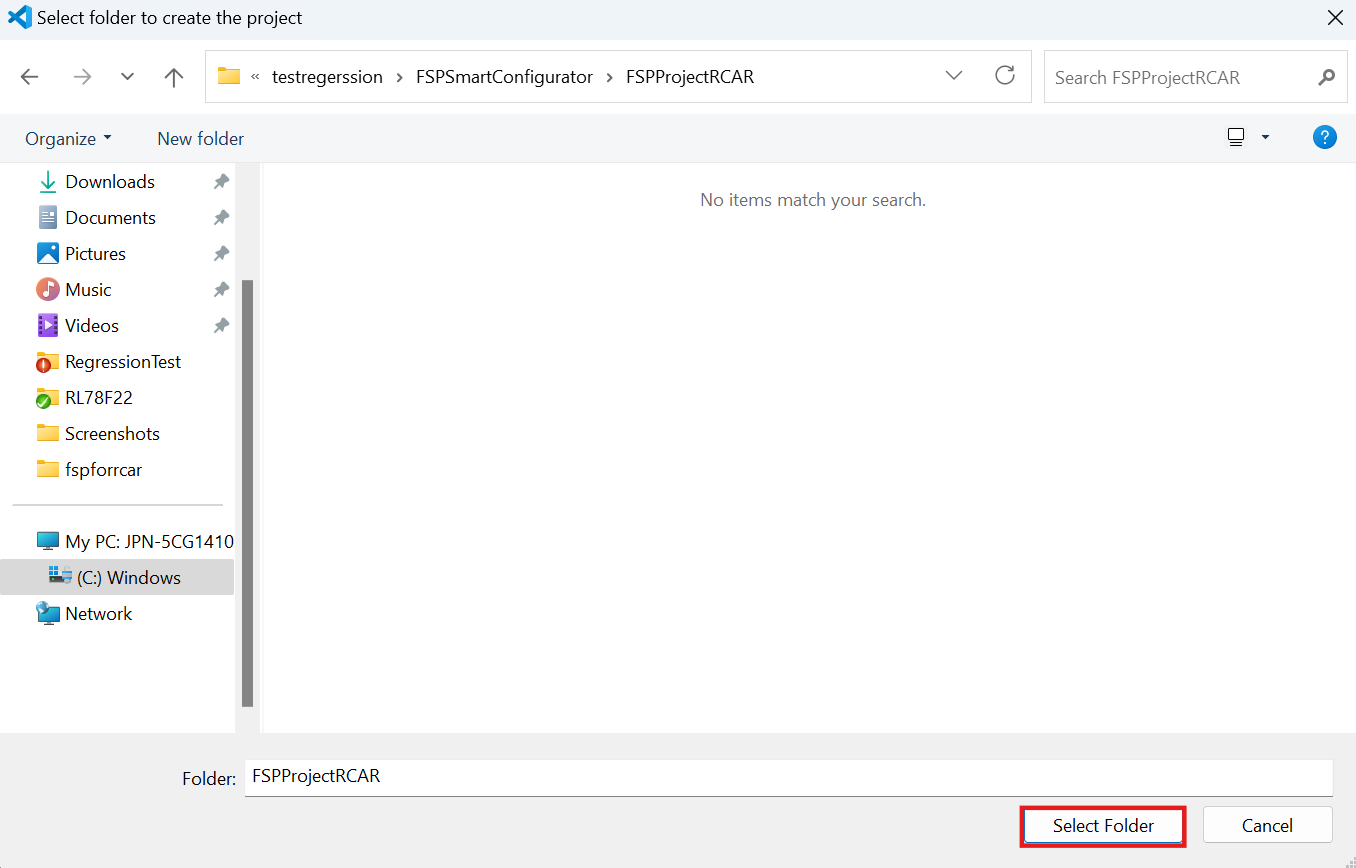Select the (C:) Windows drive
Viewport: 1356px width, 868px height.
click(x=117, y=578)
